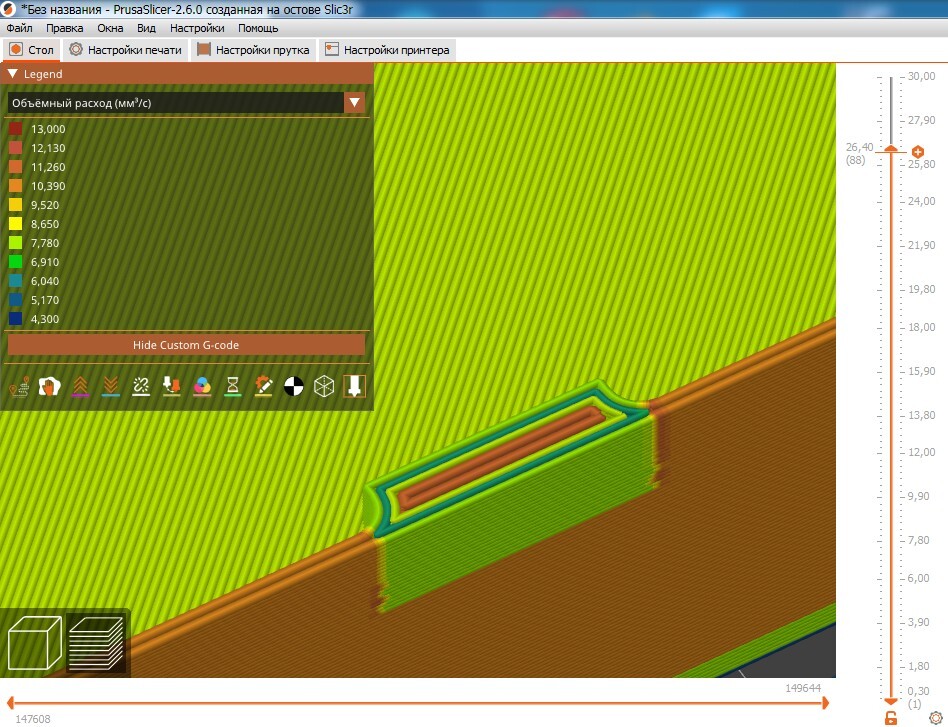Toggle center of gravity marker
The width and height of the screenshot is (948, 727).
click(x=294, y=386)
